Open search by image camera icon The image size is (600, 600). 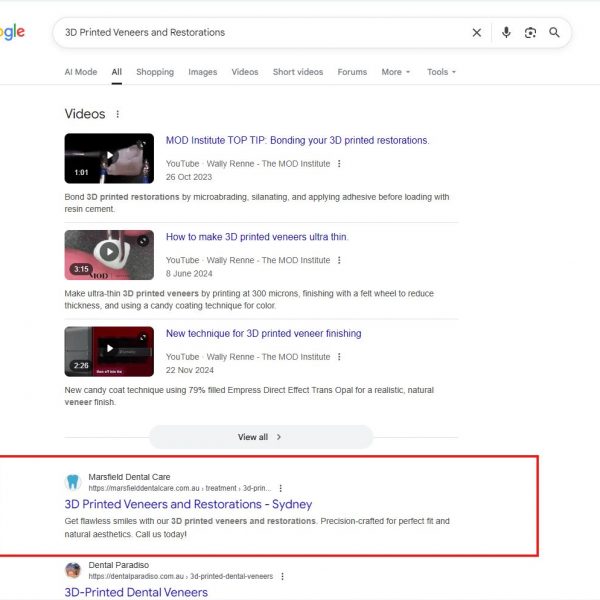530,33
